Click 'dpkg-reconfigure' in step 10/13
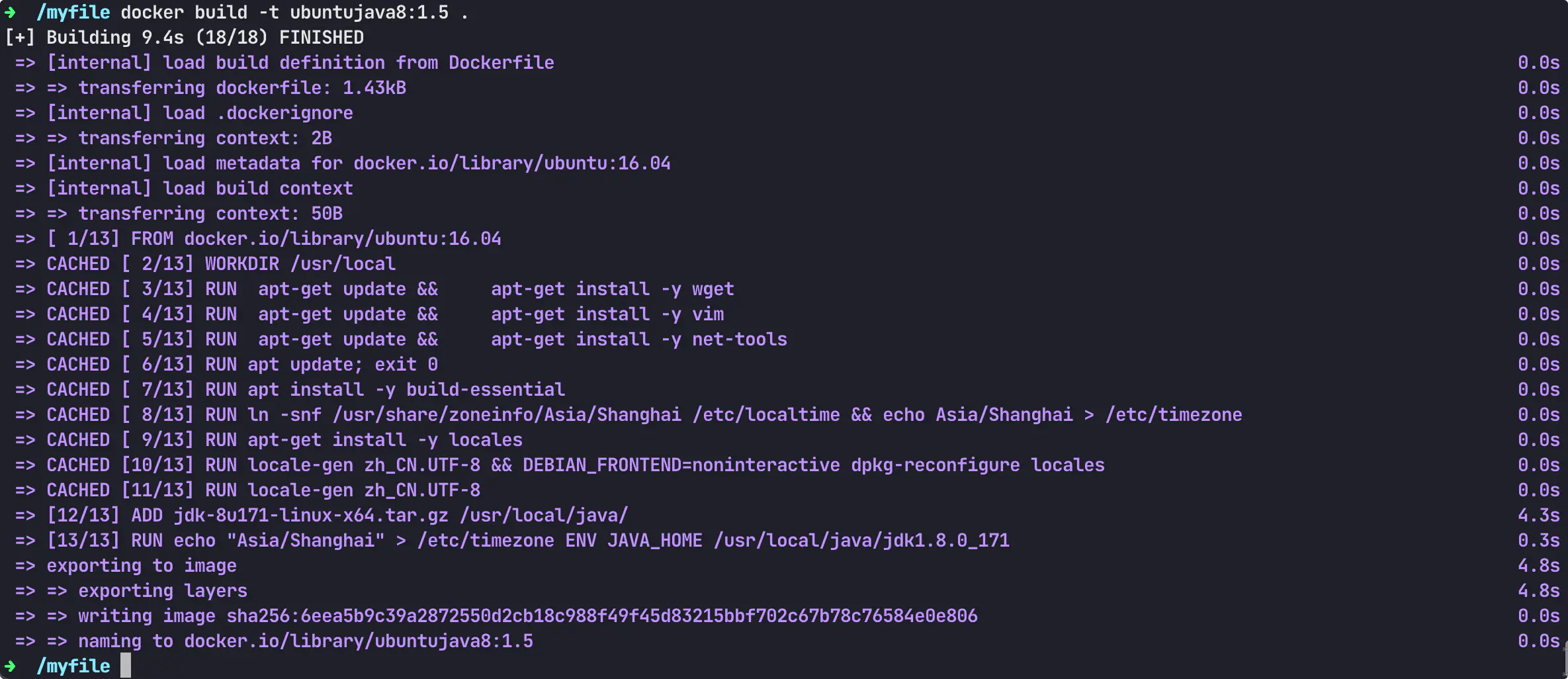Screen dimensions: 1568x679 (936, 465)
